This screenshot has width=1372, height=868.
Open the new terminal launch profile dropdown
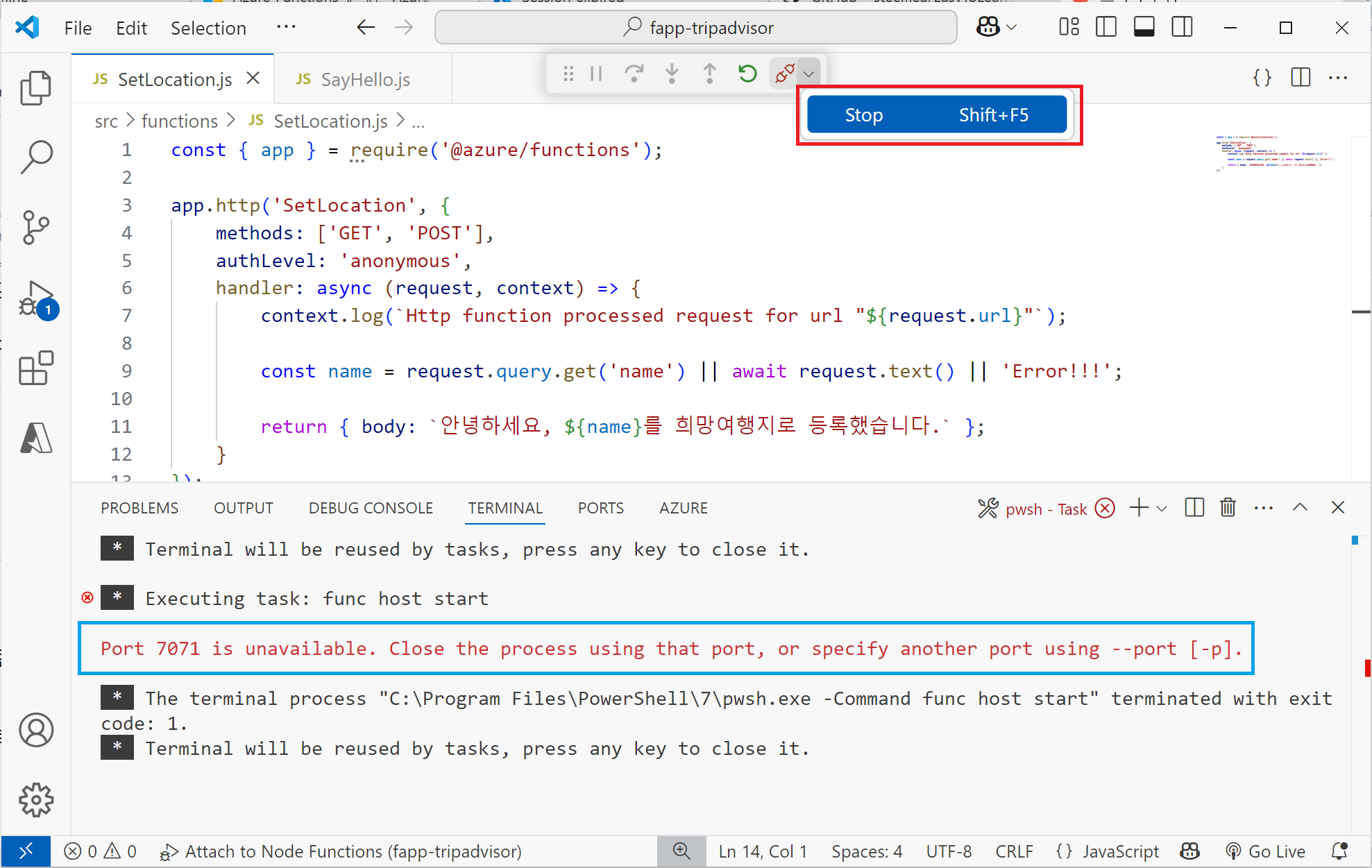click(1162, 509)
